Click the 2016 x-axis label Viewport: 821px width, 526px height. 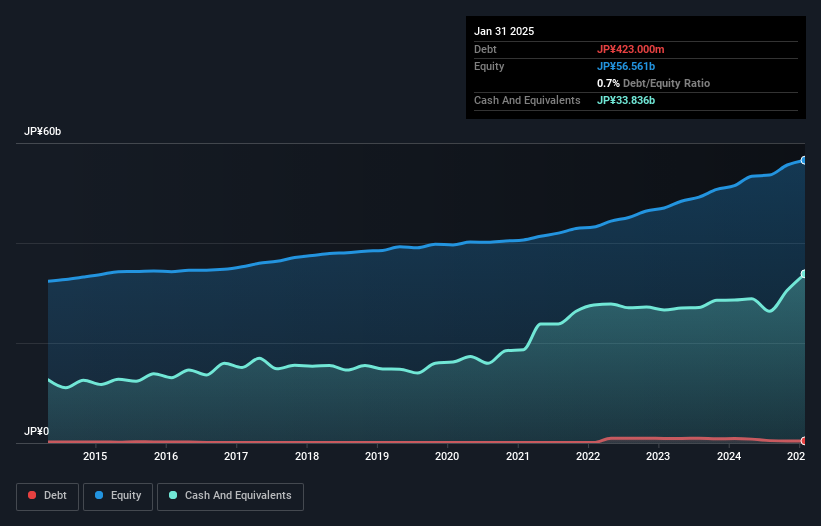[x=166, y=456]
